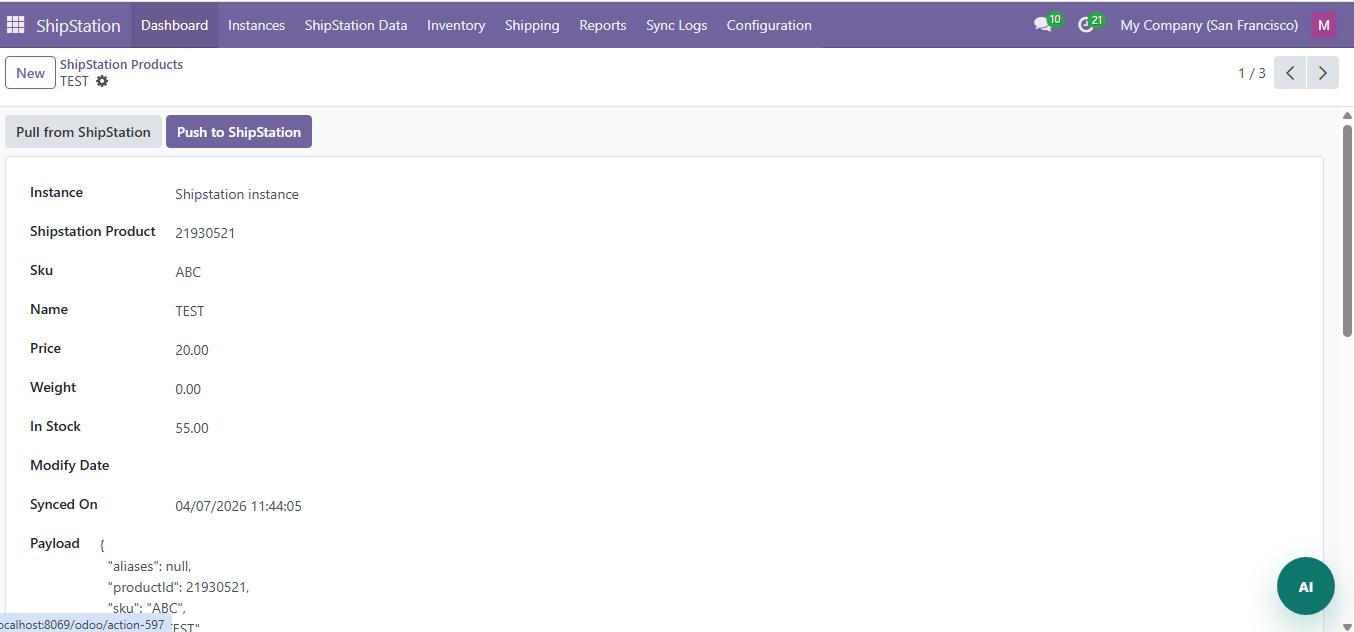Screen dimensions: 1354x632
Task: Open the activities clock icon
Action: [x=1086, y=25]
